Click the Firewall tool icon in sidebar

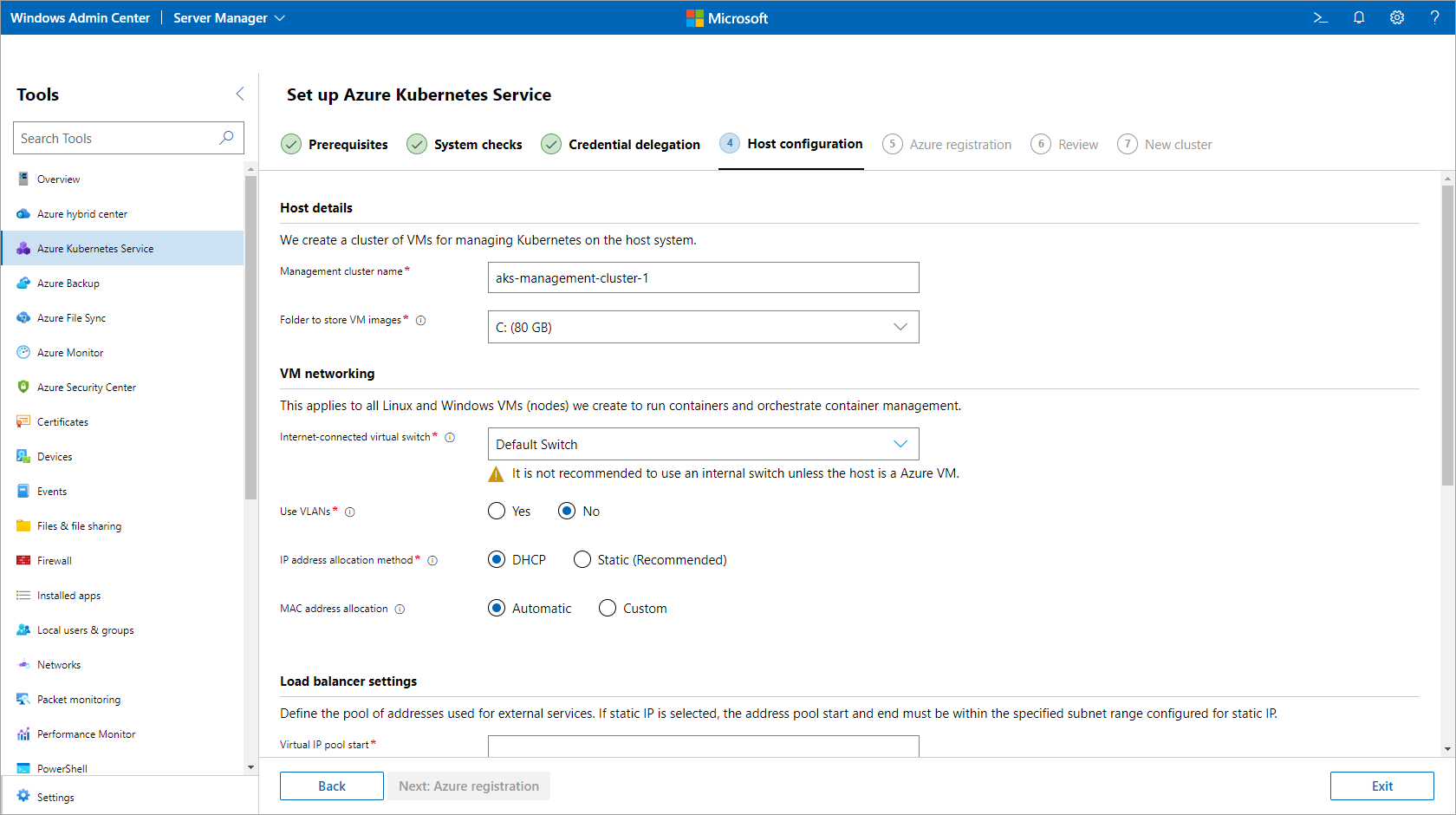tap(23, 561)
